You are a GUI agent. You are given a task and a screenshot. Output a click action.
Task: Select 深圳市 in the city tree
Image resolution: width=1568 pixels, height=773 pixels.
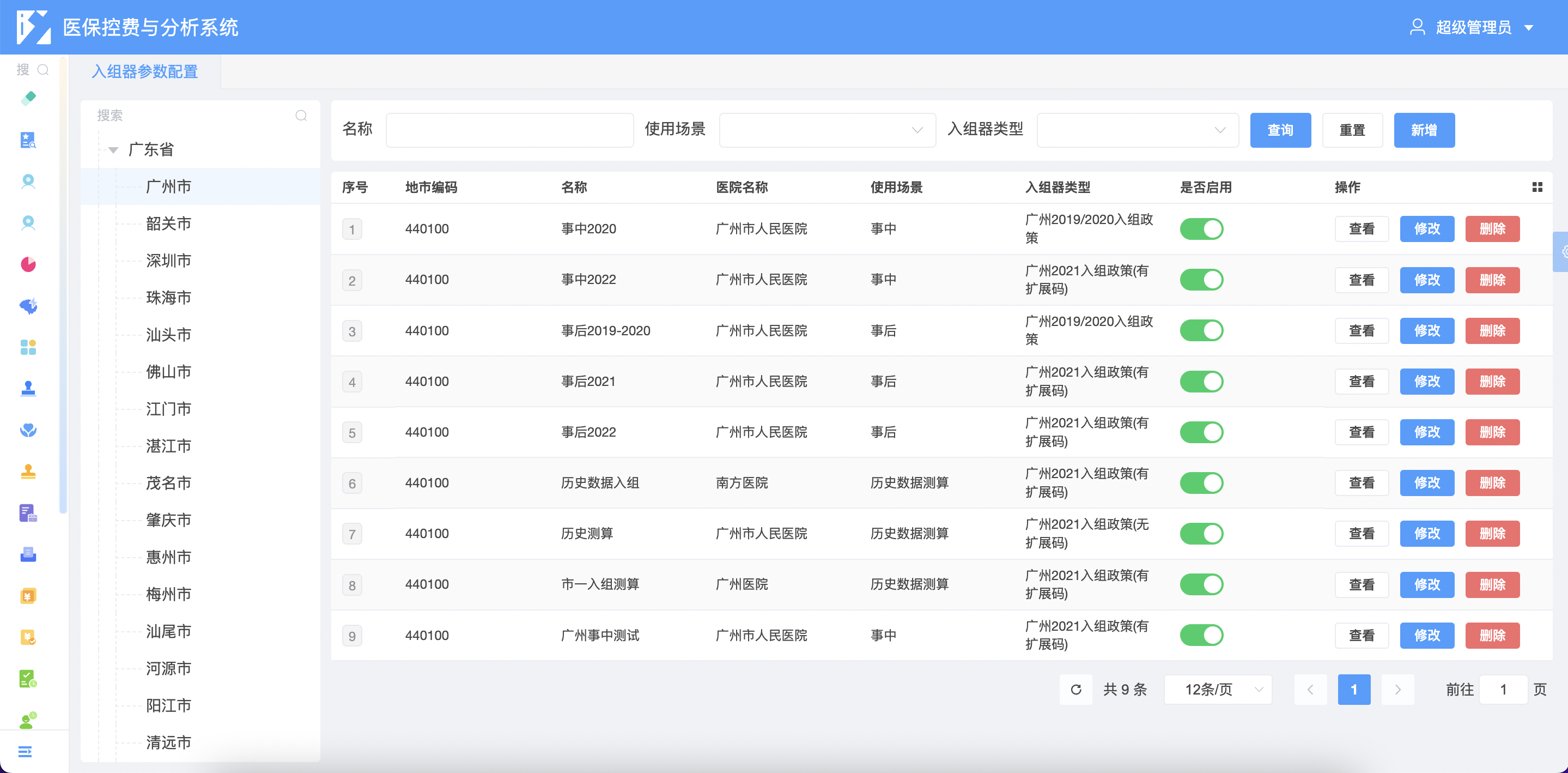[x=168, y=261]
